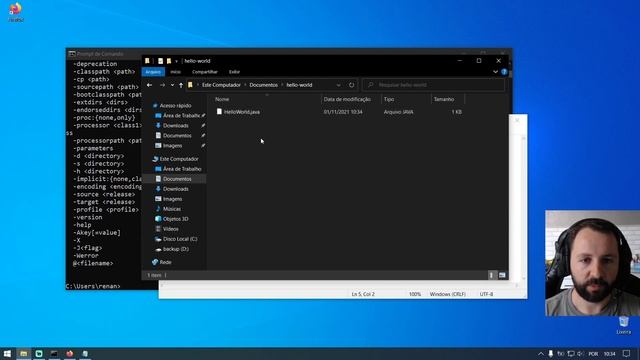The height and width of the screenshot is (360, 640).
Task: Open the notification center icon
Action: pyautogui.click(x=627, y=353)
